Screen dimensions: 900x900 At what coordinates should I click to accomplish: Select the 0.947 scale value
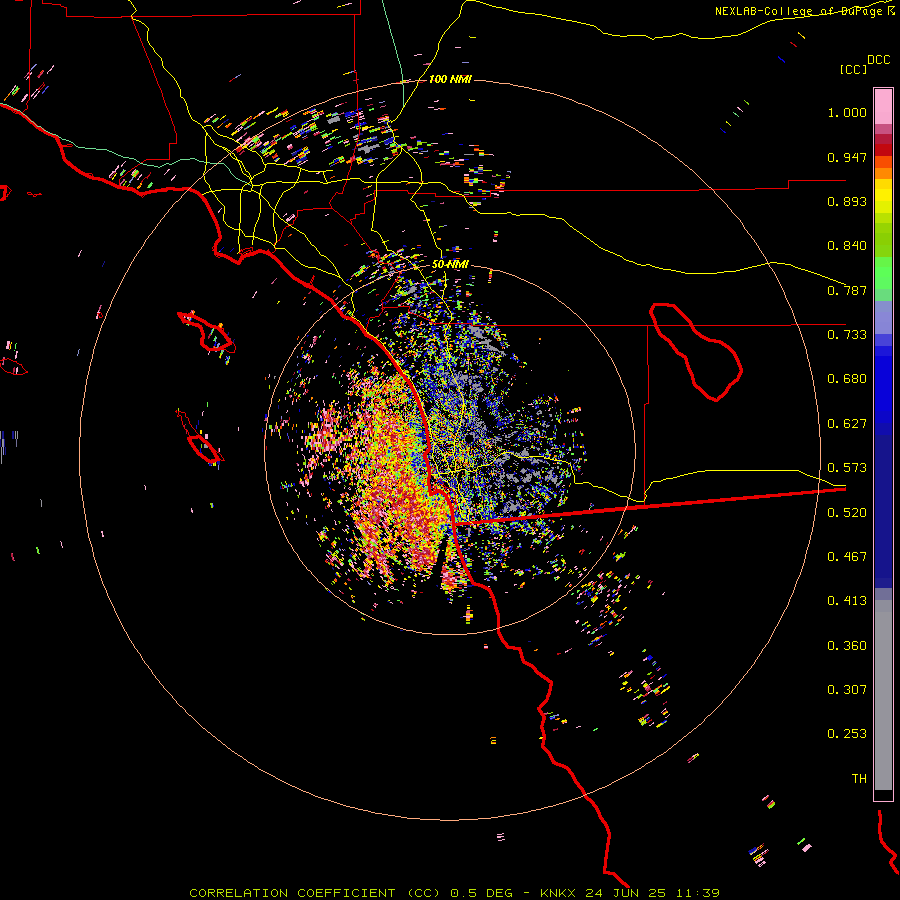pyautogui.click(x=847, y=157)
